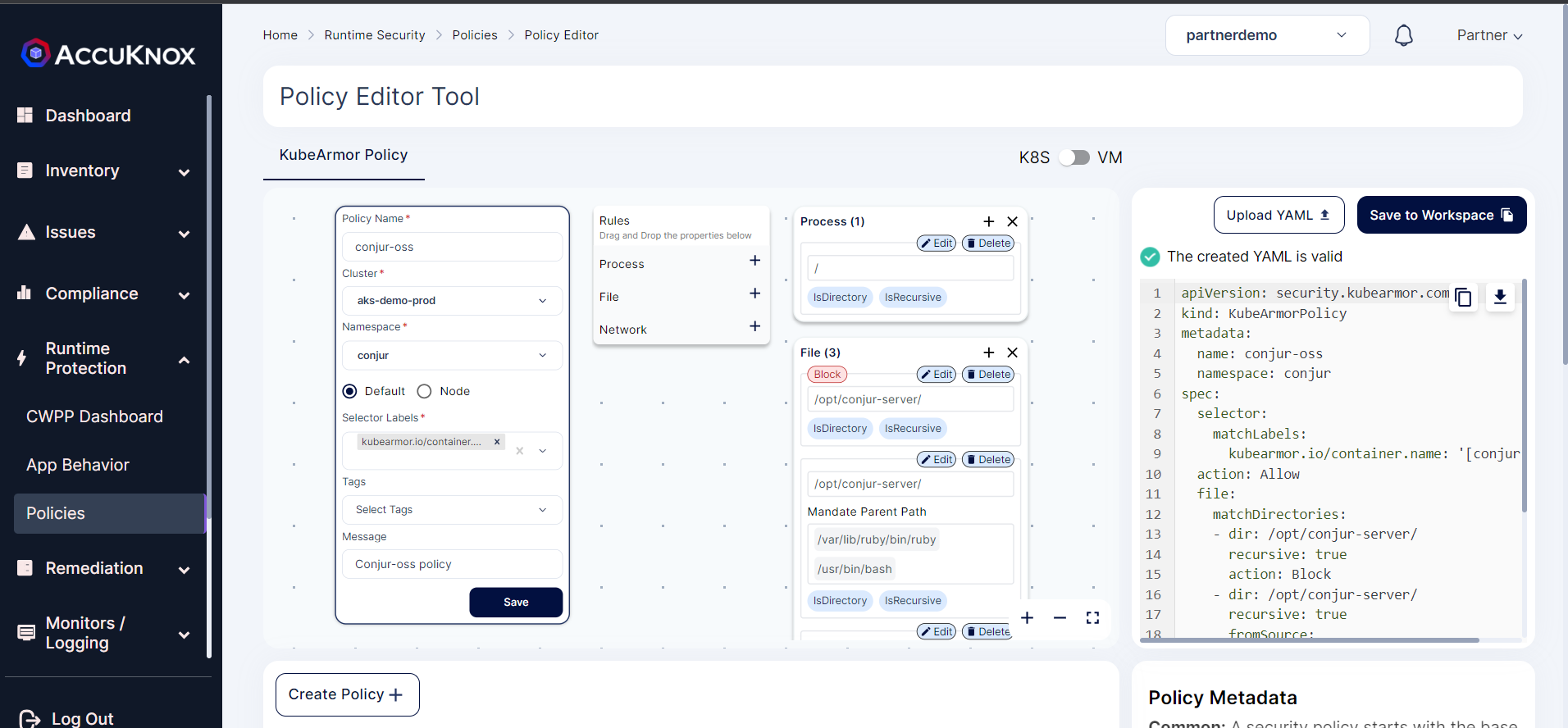Expand the Select Tags dropdown

(x=452, y=510)
